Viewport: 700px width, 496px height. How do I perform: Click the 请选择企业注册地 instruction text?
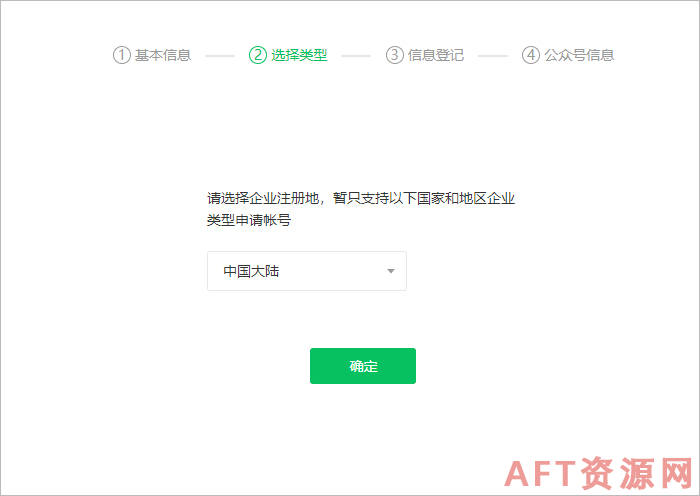tap(262, 198)
